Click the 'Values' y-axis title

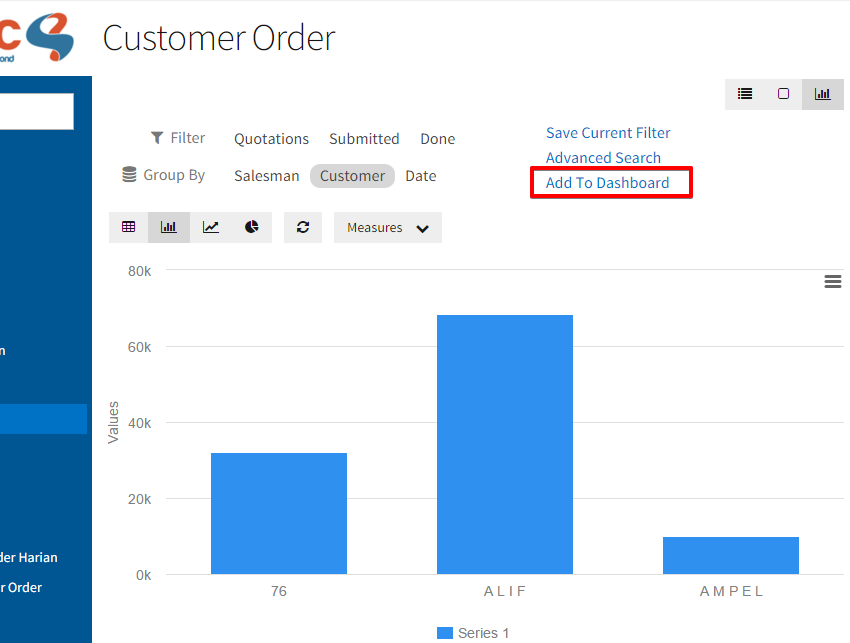(x=113, y=422)
